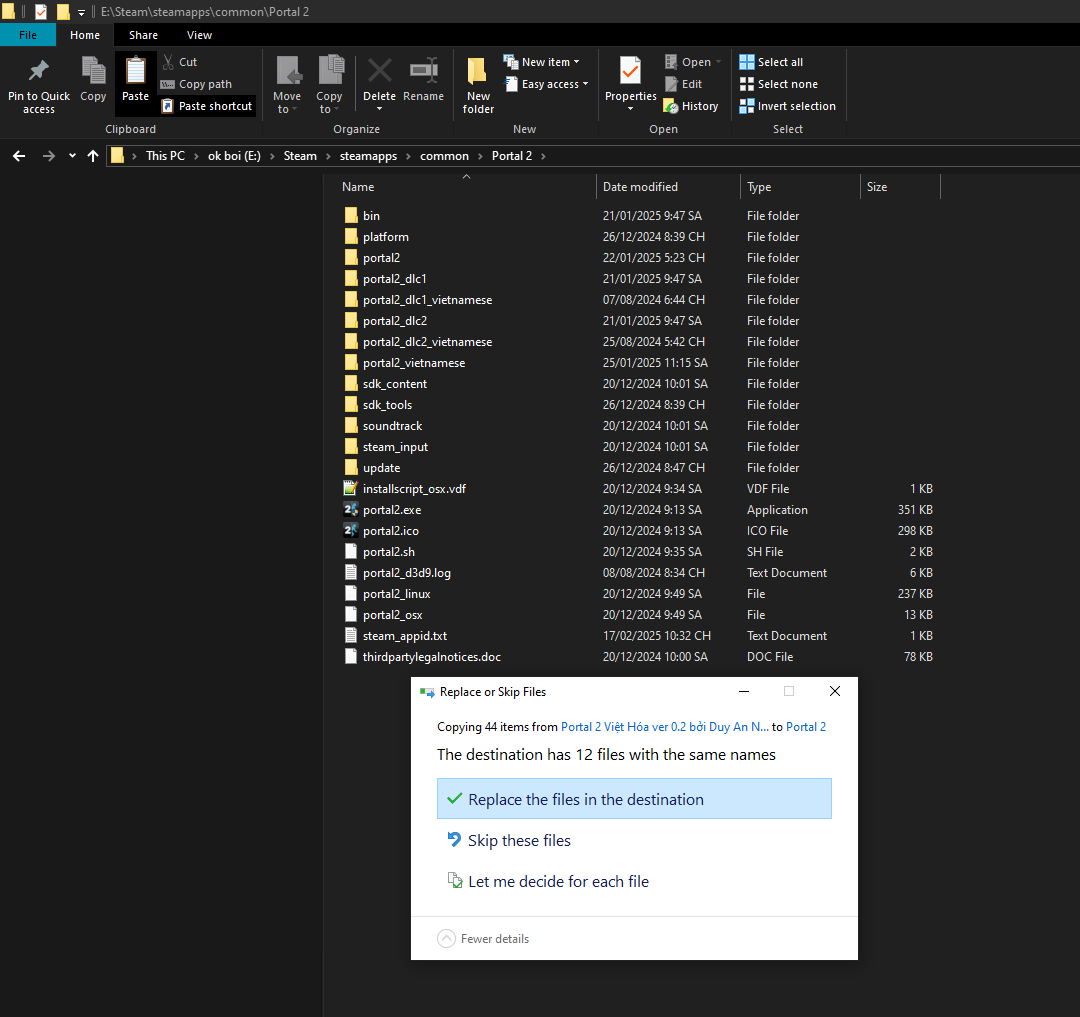Click steamapps in the address breadcrumb
The height and width of the screenshot is (1017, 1080).
coord(368,156)
